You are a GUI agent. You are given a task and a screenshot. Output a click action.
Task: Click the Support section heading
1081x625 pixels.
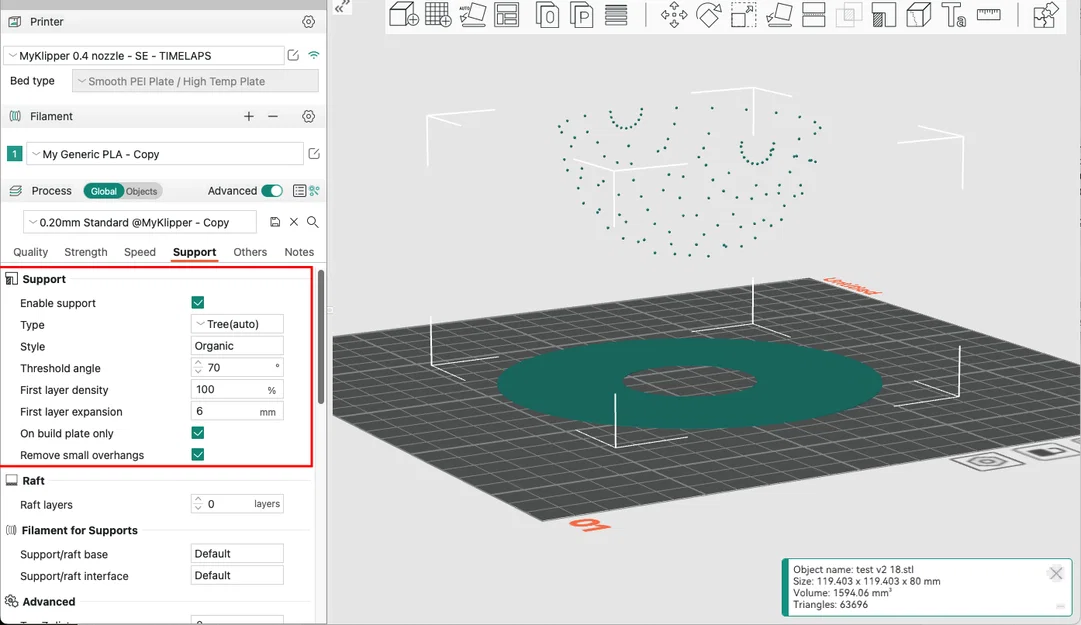[44, 279]
